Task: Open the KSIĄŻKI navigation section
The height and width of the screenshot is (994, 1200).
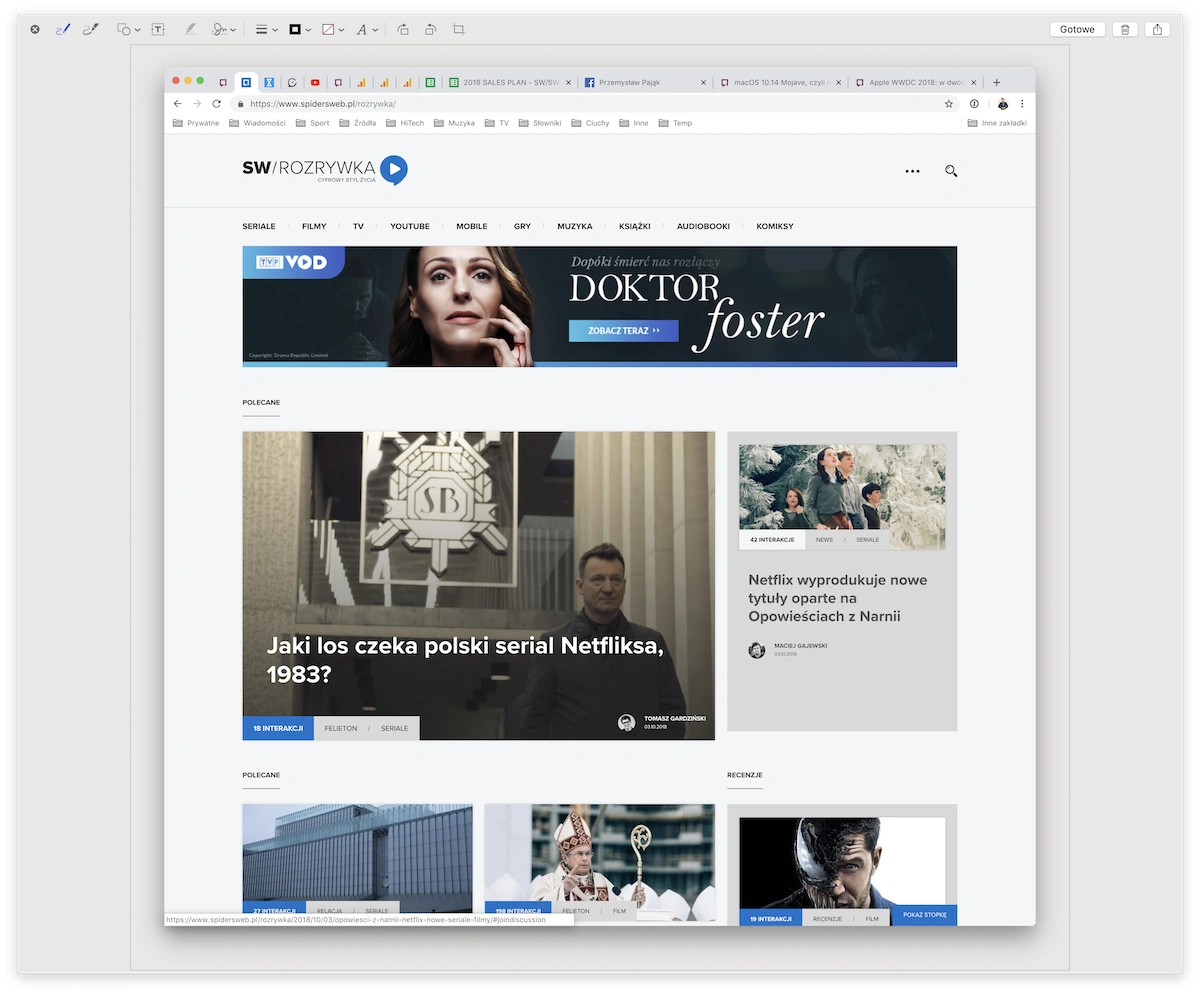Action: tap(634, 226)
